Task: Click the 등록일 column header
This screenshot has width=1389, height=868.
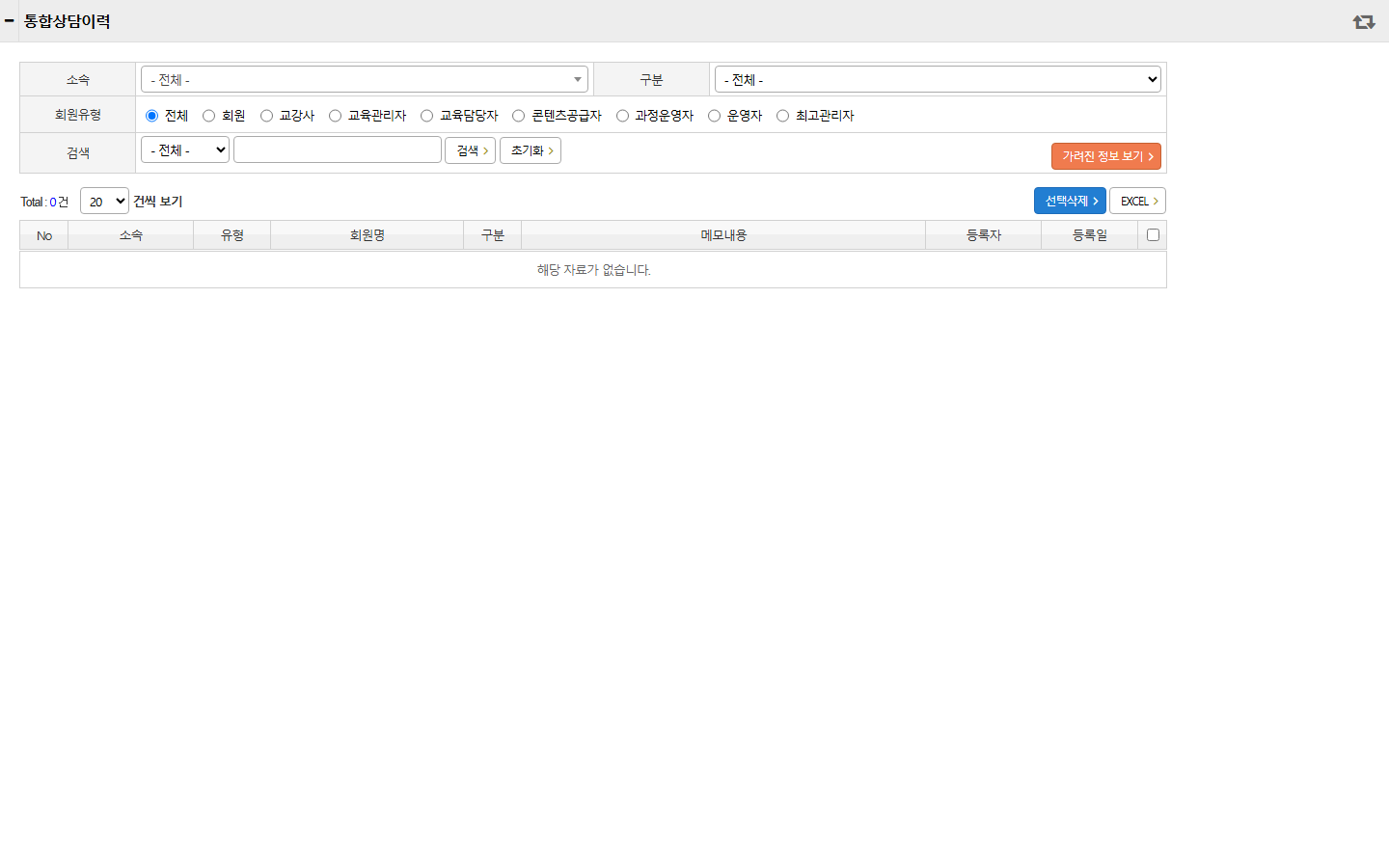Action: pos(1090,235)
